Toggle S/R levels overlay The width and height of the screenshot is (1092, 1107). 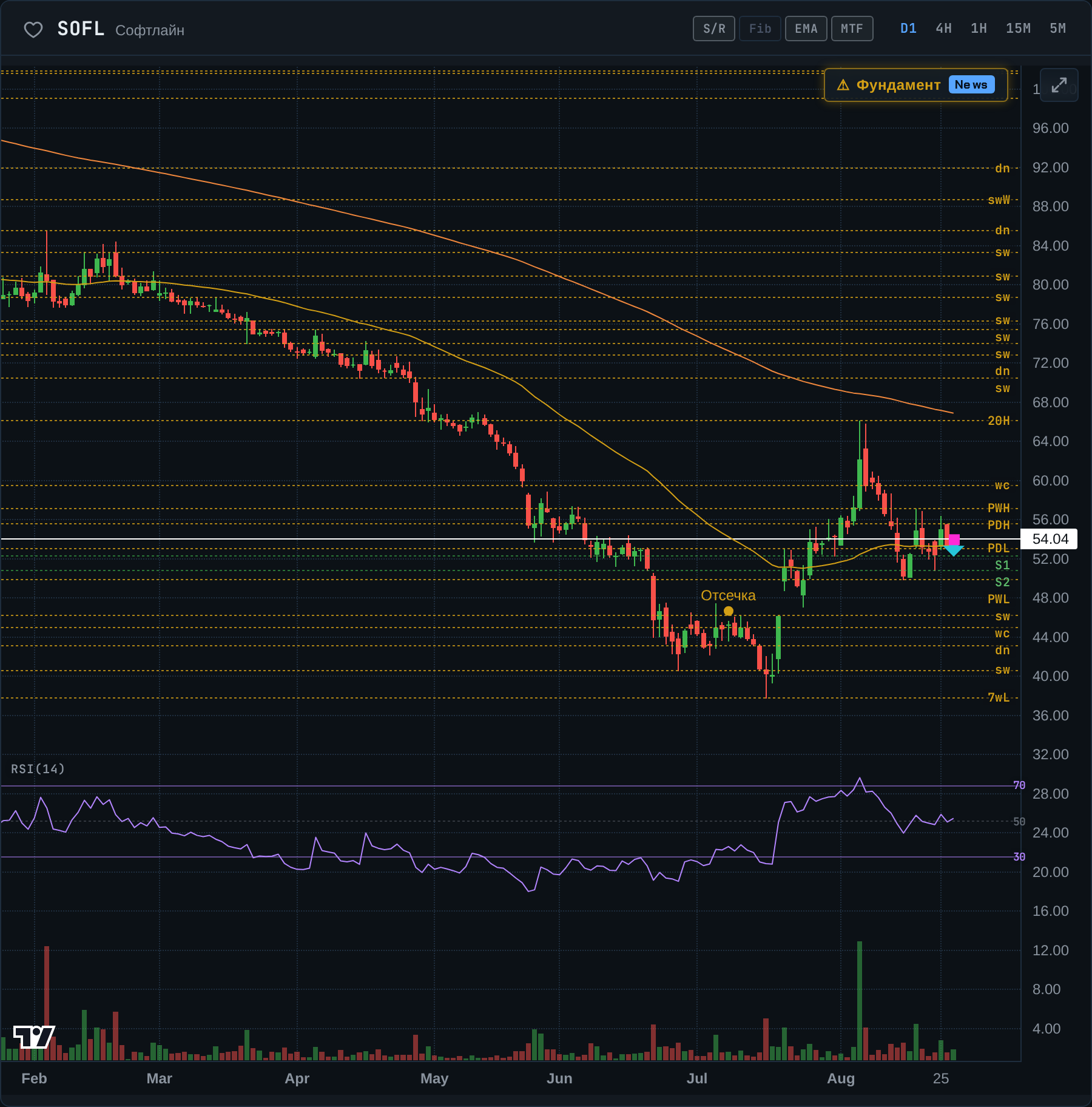coord(714,29)
